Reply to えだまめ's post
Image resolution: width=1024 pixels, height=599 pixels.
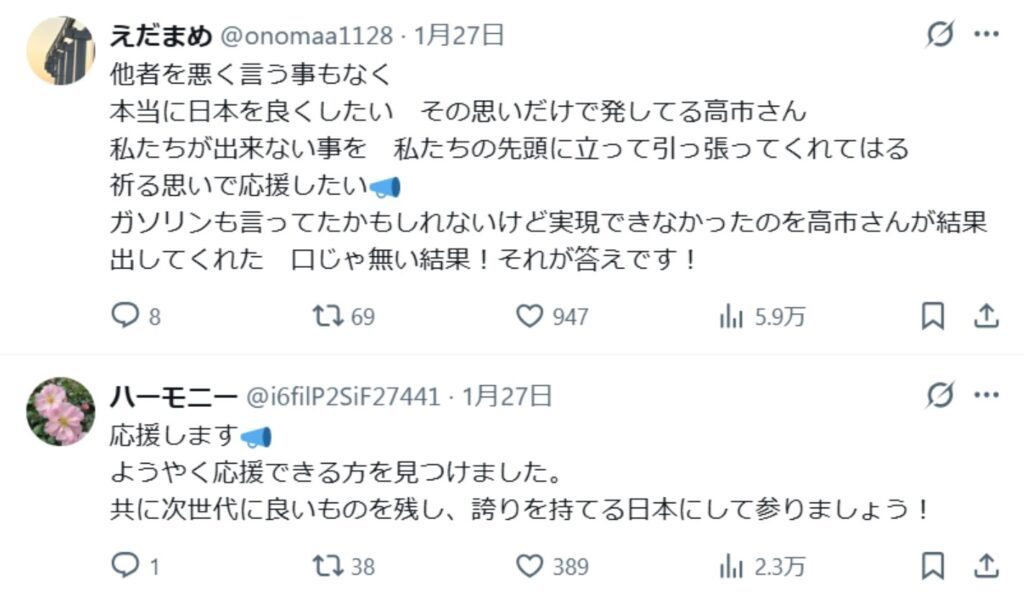(x=124, y=317)
